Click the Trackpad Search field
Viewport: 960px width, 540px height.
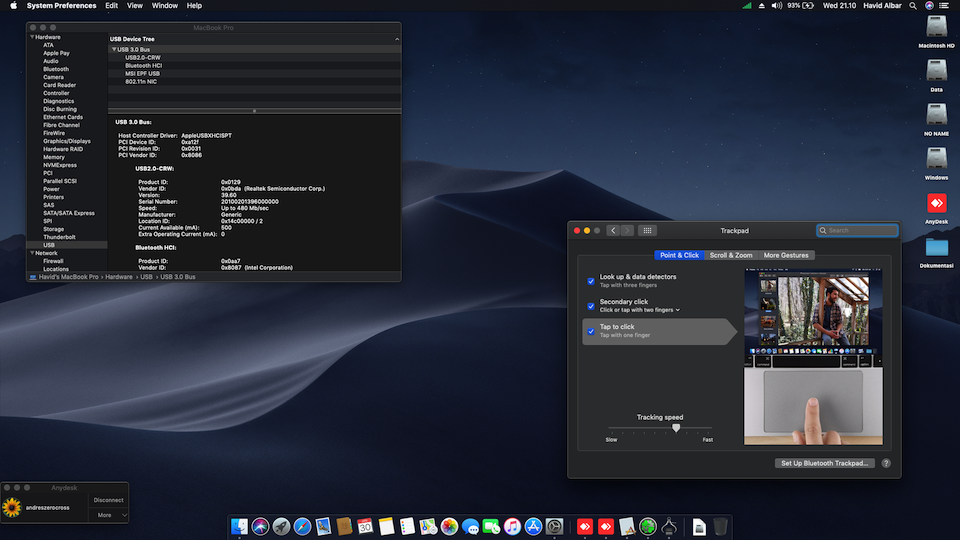point(857,230)
